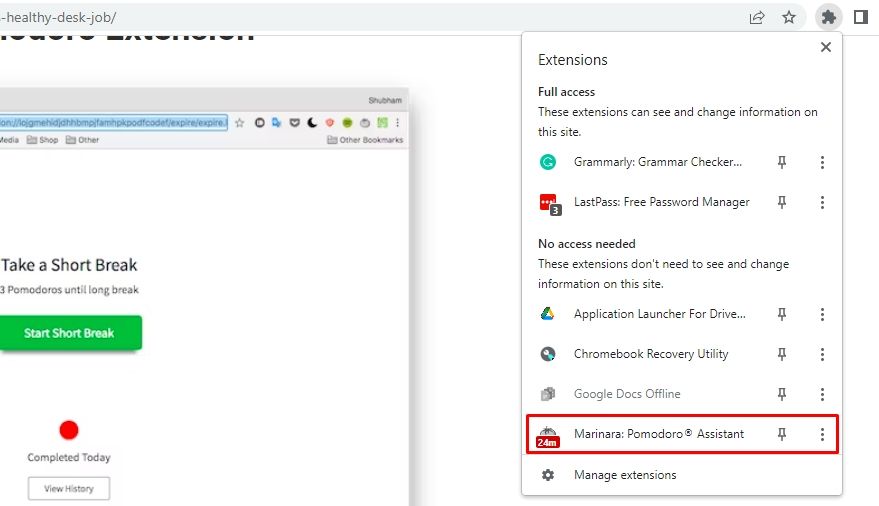
Task: Open Other Bookmarks folder in embedded screenshot
Action: (365, 140)
